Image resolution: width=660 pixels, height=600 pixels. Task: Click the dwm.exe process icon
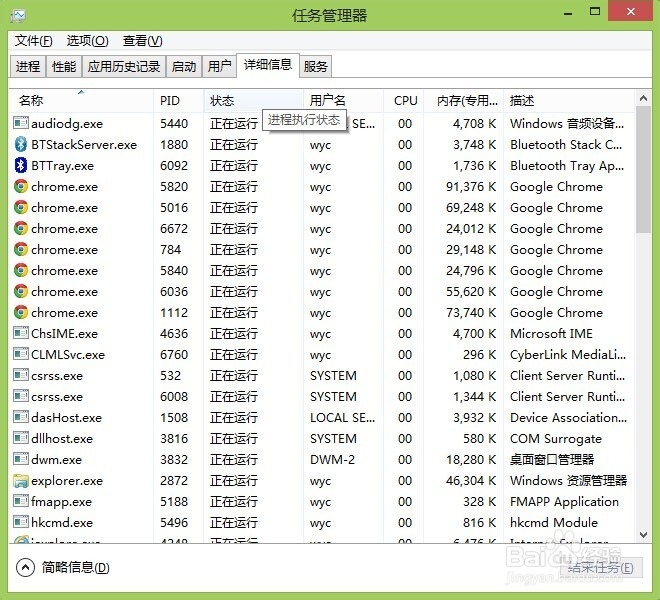point(21,459)
